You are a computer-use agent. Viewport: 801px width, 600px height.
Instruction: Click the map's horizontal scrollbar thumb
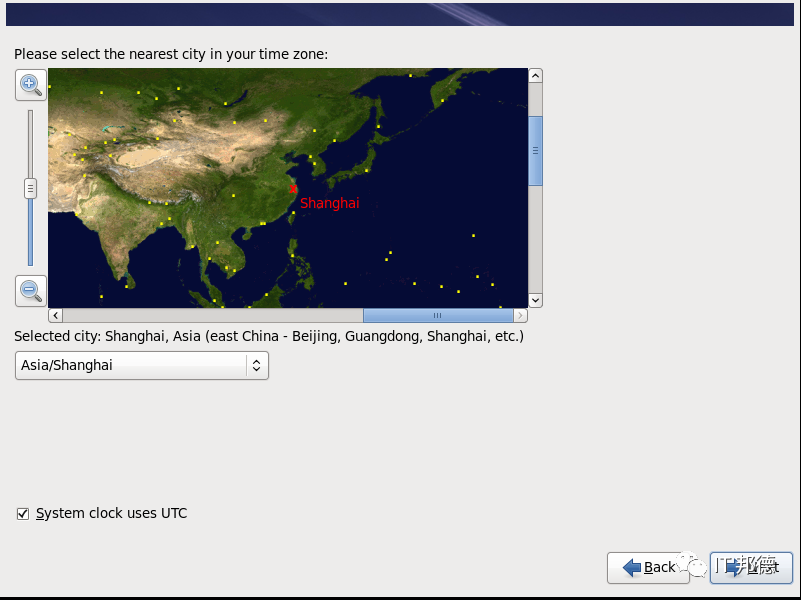tap(438, 316)
